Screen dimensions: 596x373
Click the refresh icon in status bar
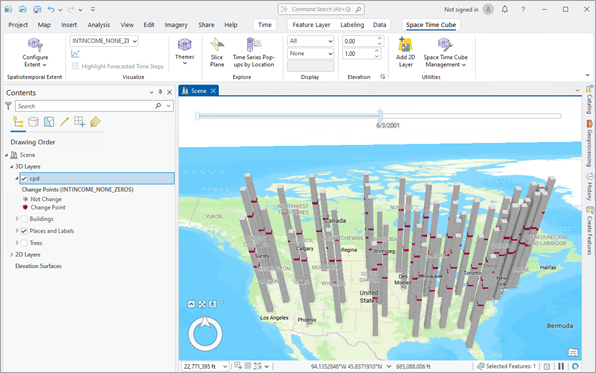point(575,366)
